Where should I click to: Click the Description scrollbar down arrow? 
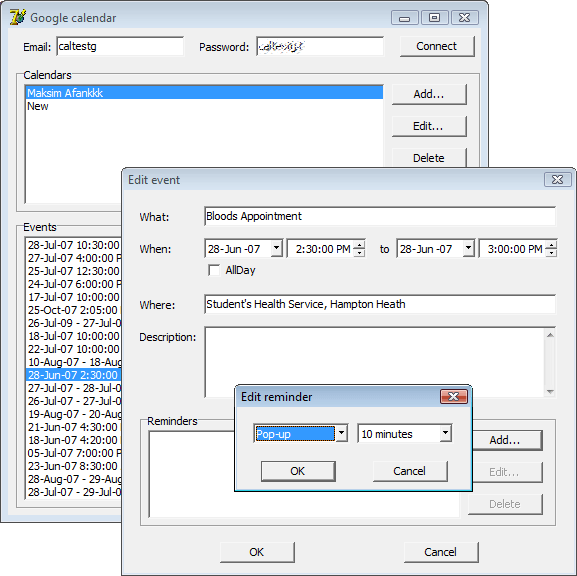coord(550,392)
